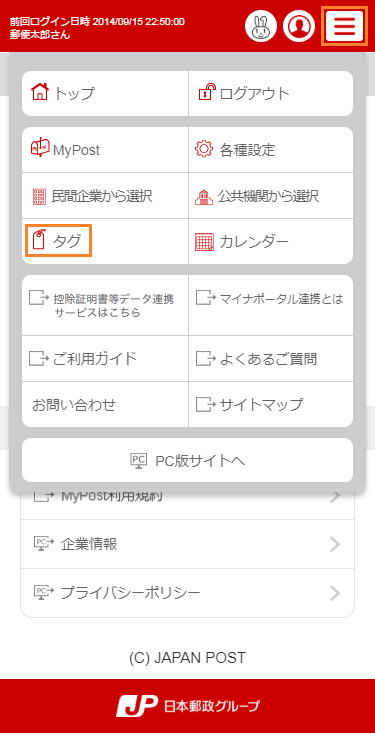Open よくあるご質問 link
The width and height of the screenshot is (375, 733).
pyautogui.click(x=271, y=359)
